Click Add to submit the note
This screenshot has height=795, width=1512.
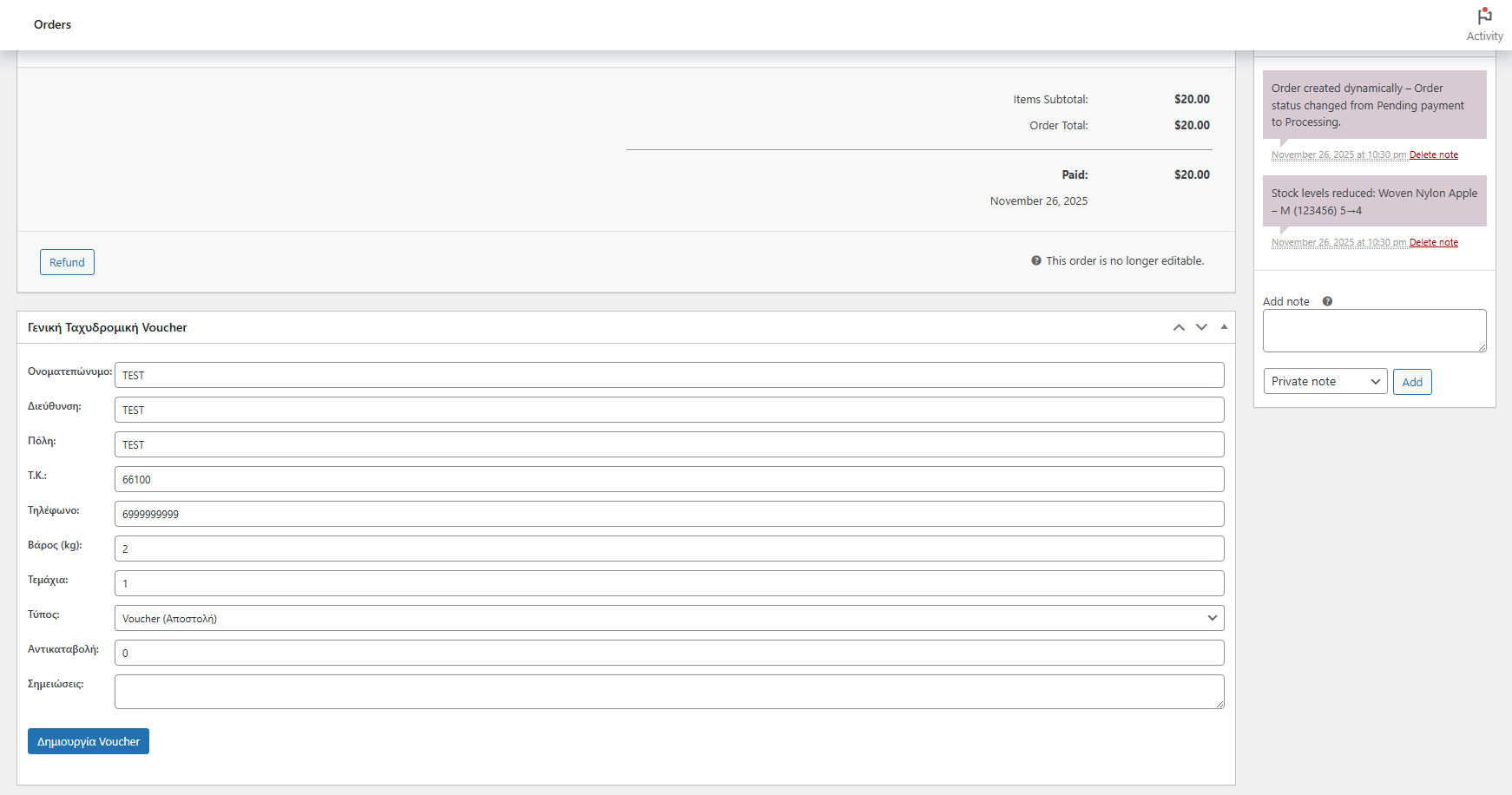(x=1411, y=382)
